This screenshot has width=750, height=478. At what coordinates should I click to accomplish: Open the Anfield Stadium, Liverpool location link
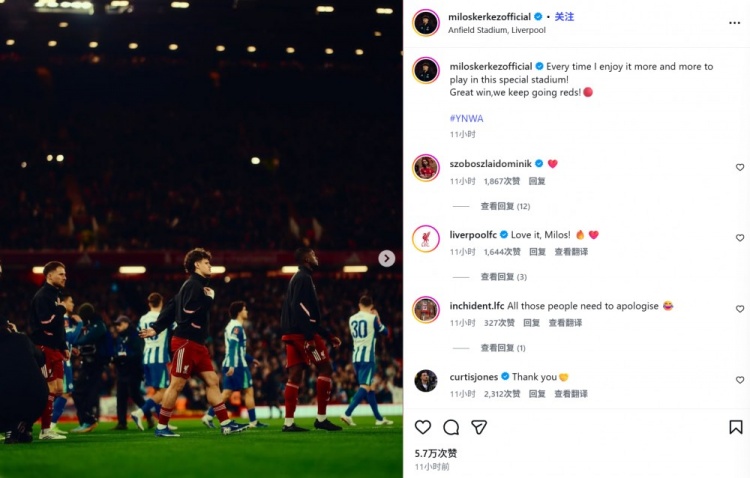[496, 30]
